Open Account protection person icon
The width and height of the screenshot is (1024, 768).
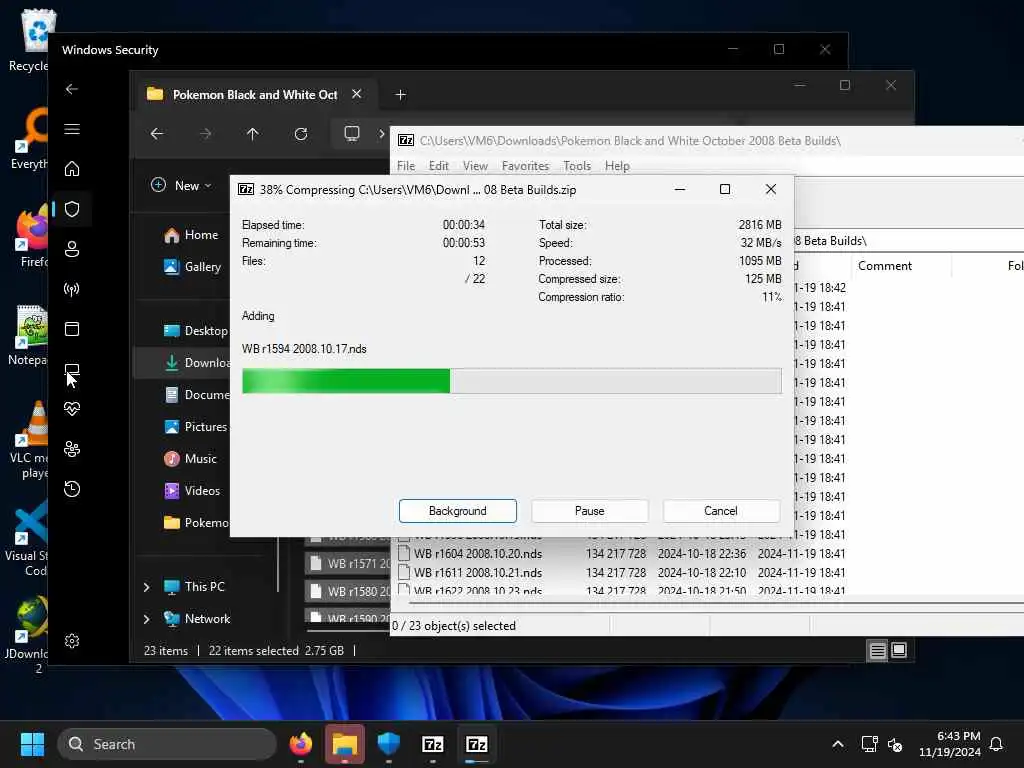pos(72,249)
